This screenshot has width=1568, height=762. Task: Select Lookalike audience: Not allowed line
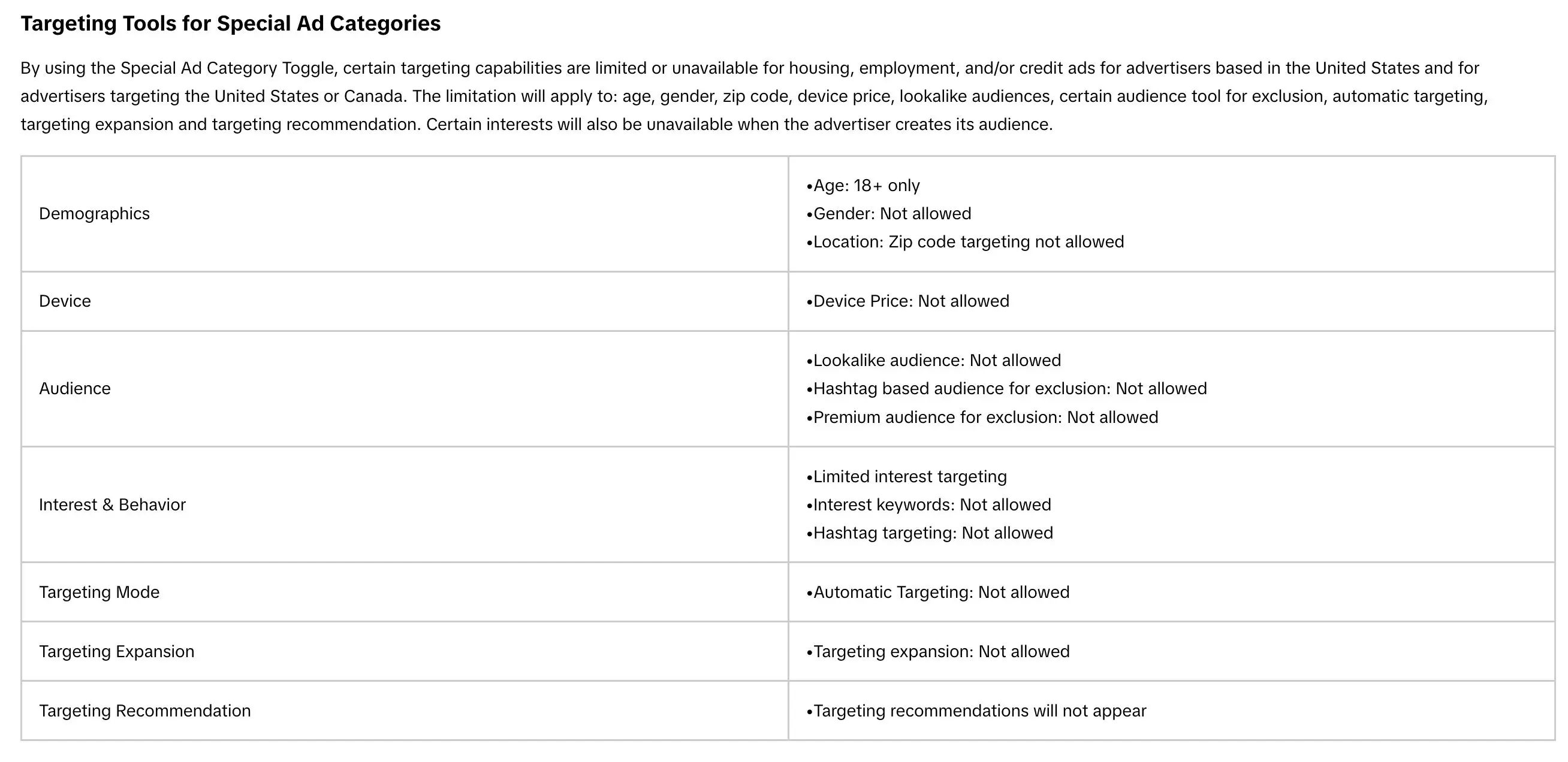click(934, 361)
